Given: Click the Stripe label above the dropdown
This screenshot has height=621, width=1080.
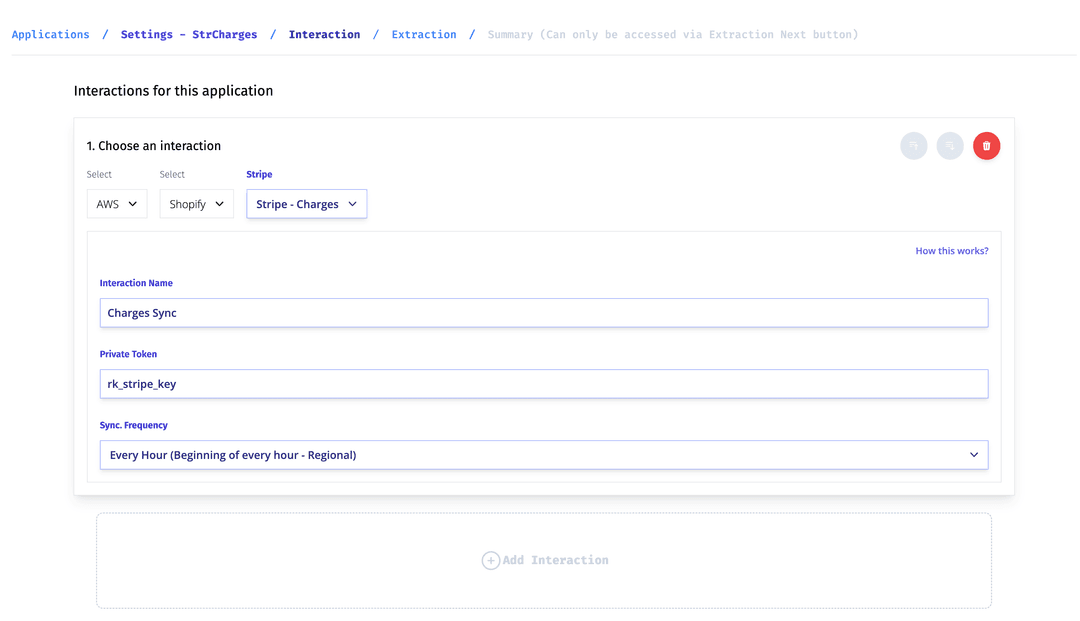Looking at the screenshot, I should point(259,174).
